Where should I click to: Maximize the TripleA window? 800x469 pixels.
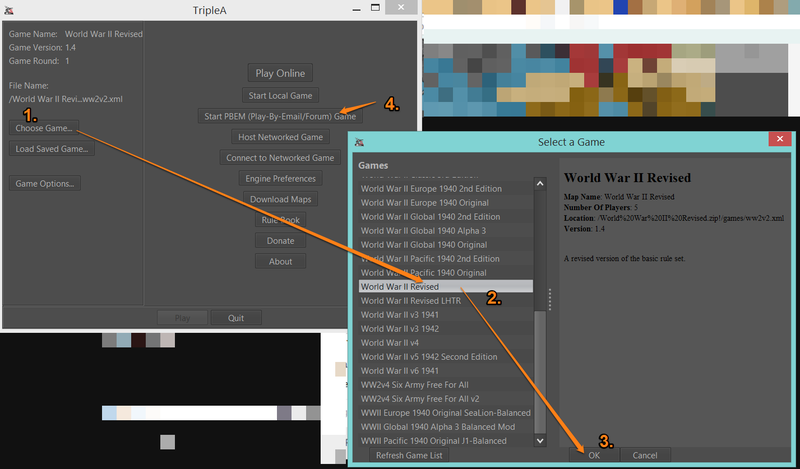[x=375, y=8]
